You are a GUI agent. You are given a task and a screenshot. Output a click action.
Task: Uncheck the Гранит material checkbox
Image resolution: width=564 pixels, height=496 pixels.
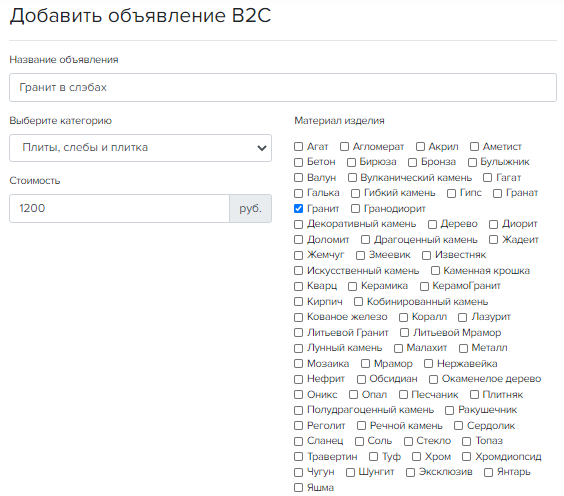[x=298, y=209]
